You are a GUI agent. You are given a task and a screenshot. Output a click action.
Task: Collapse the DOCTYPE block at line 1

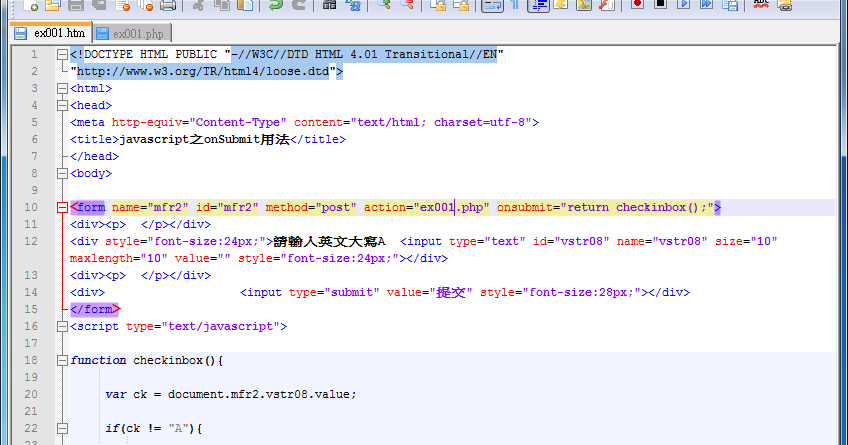tap(62, 54)
